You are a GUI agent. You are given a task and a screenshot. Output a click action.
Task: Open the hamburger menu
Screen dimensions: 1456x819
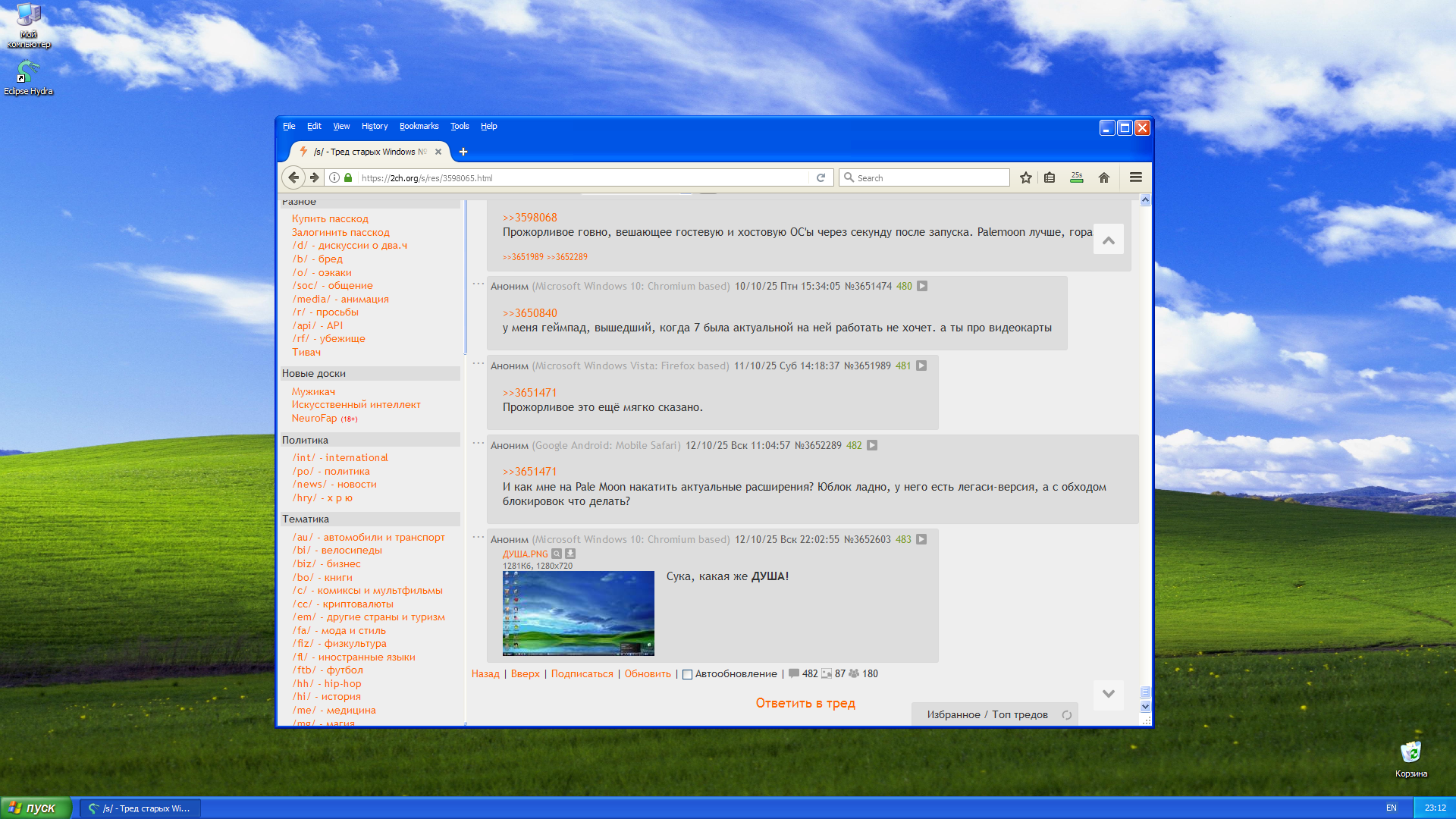pos(1135,177)
